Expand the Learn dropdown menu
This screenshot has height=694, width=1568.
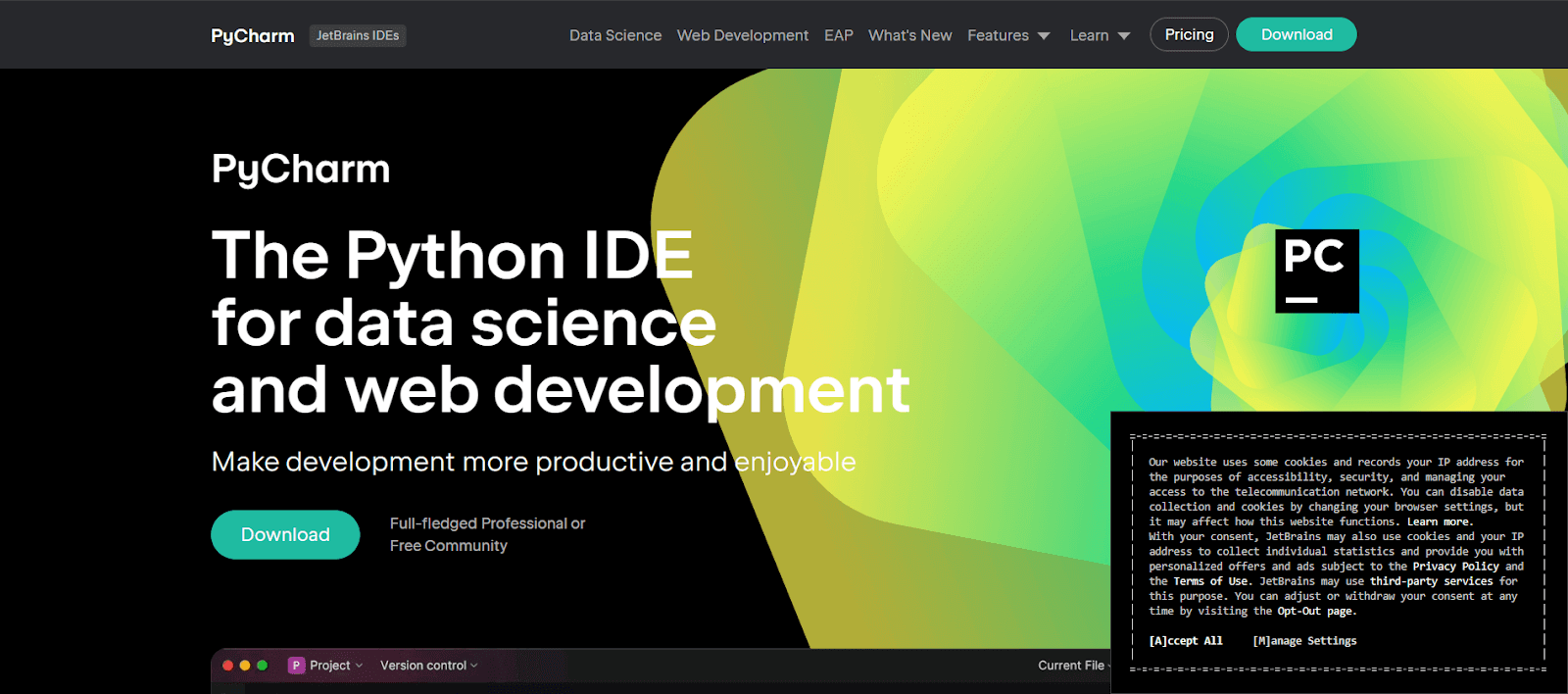click(x=1100, y=35)
